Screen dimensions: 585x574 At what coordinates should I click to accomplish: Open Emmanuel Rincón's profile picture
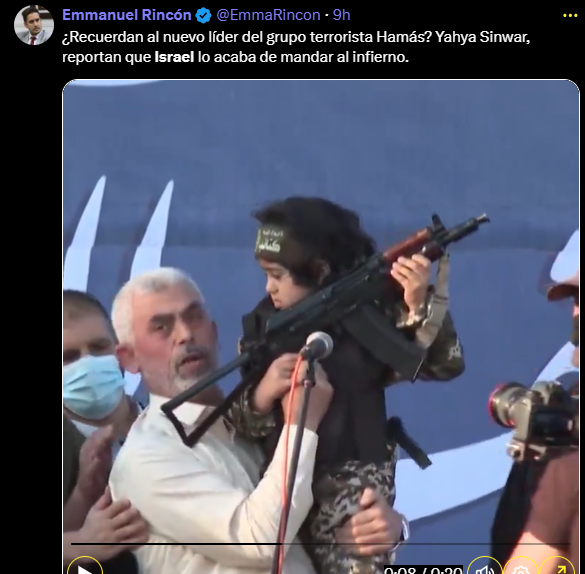[x=34, y=25]
